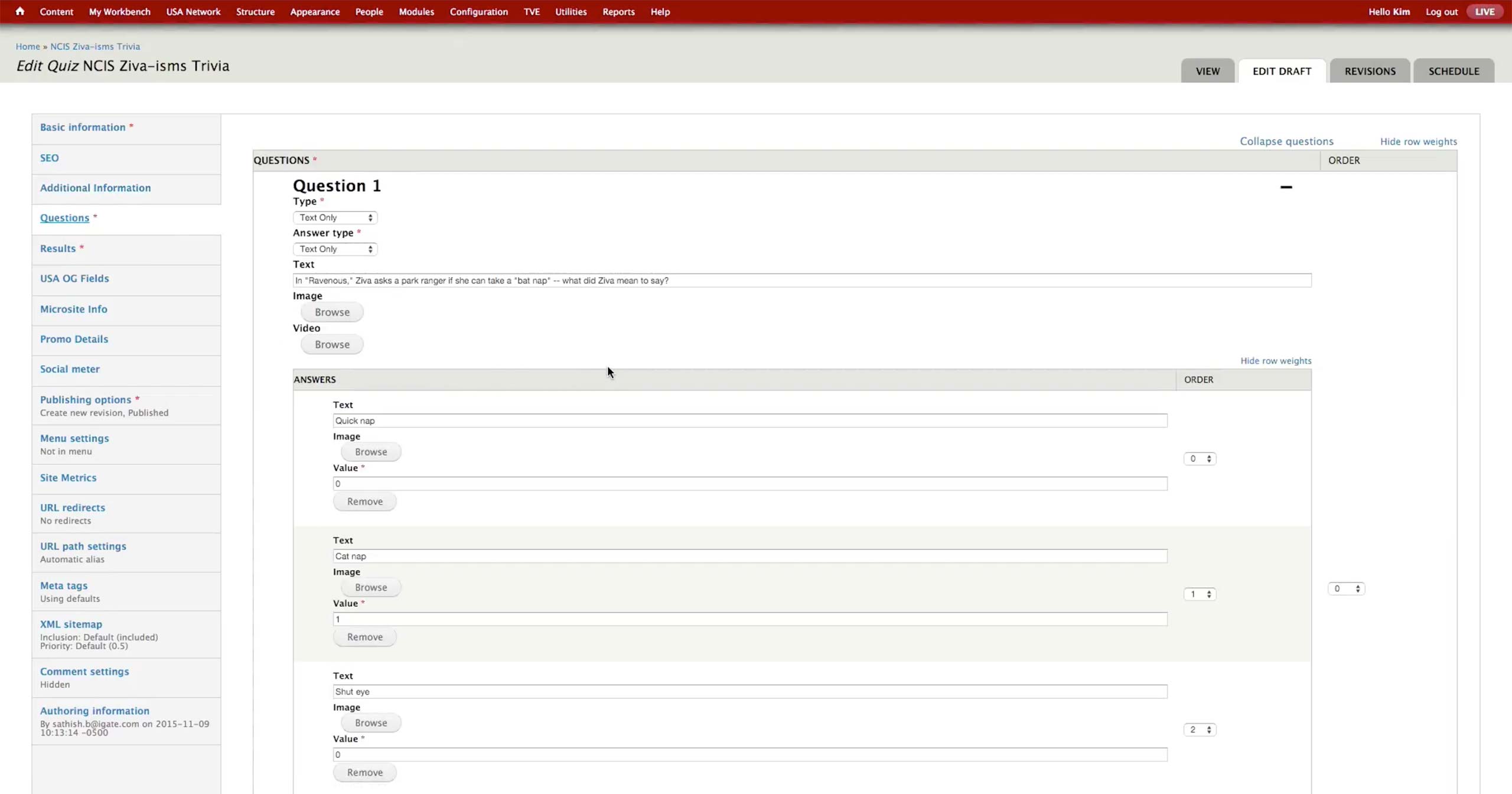Click the question Text input field
1512x794 pixels.
click(x=801, y=281)
